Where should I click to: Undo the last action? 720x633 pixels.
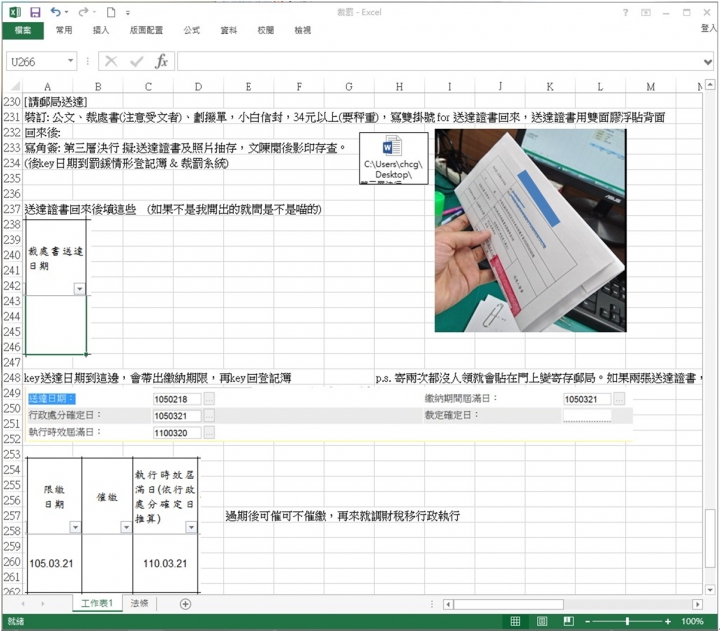pyautogui.click(x=56, y=12)
